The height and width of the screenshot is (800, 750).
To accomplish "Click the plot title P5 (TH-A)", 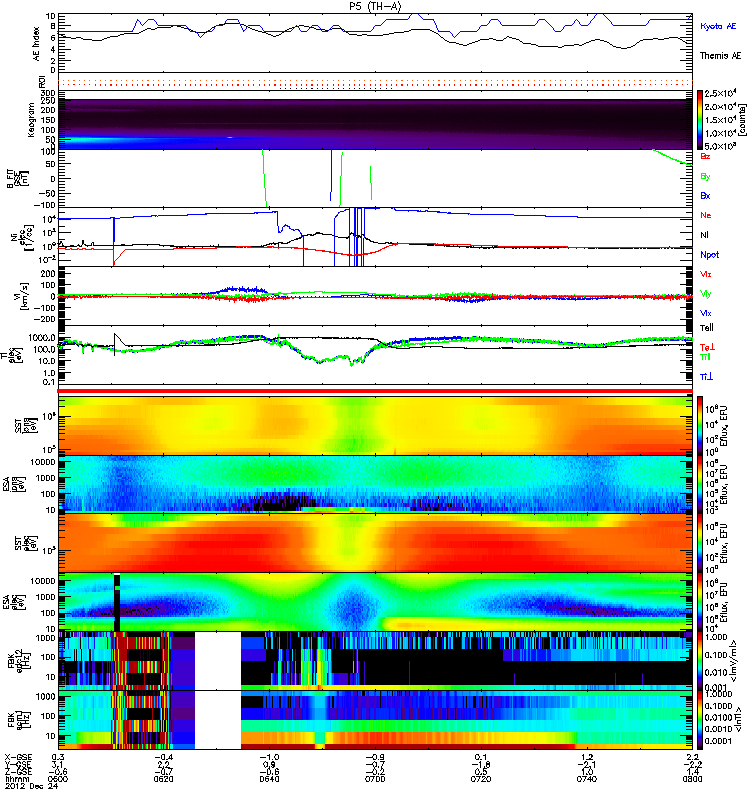I will pos(375,6).
